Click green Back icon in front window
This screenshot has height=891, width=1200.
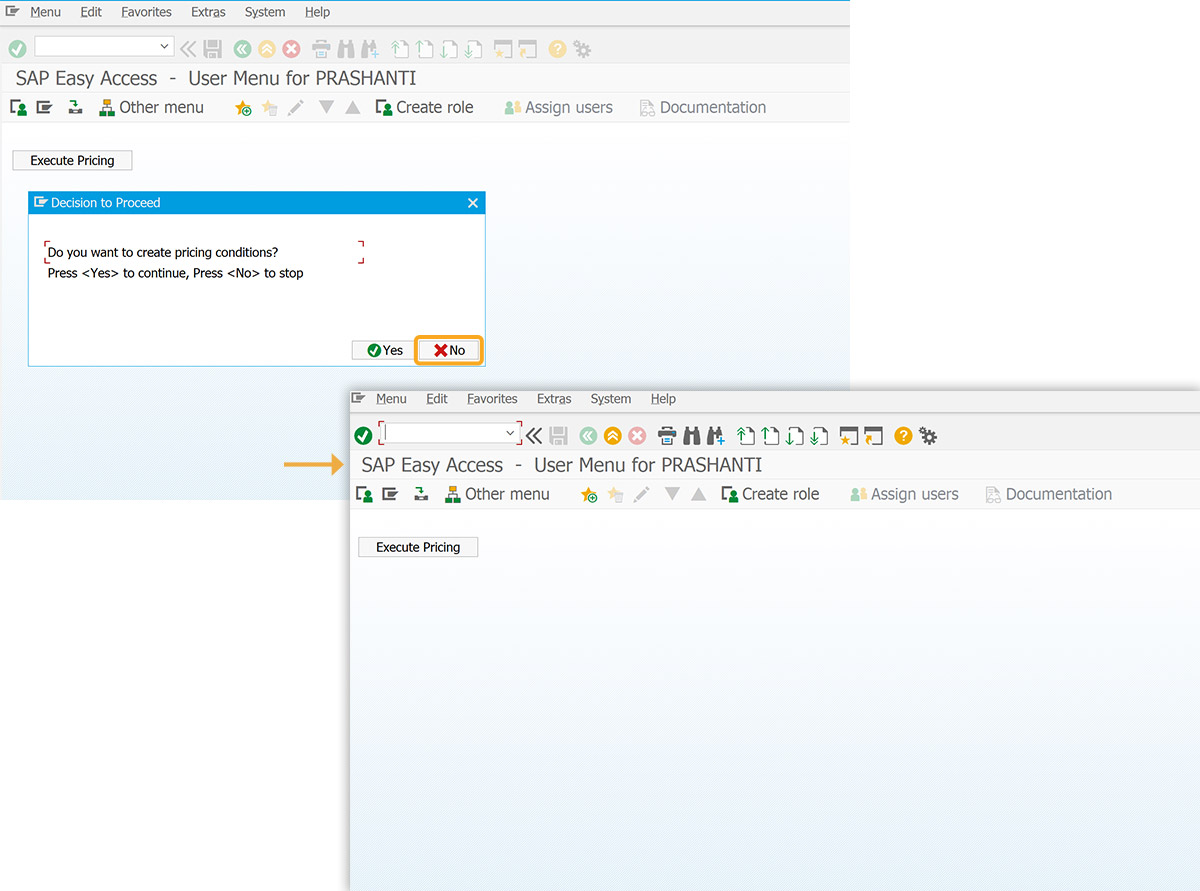tap(588, 435)
